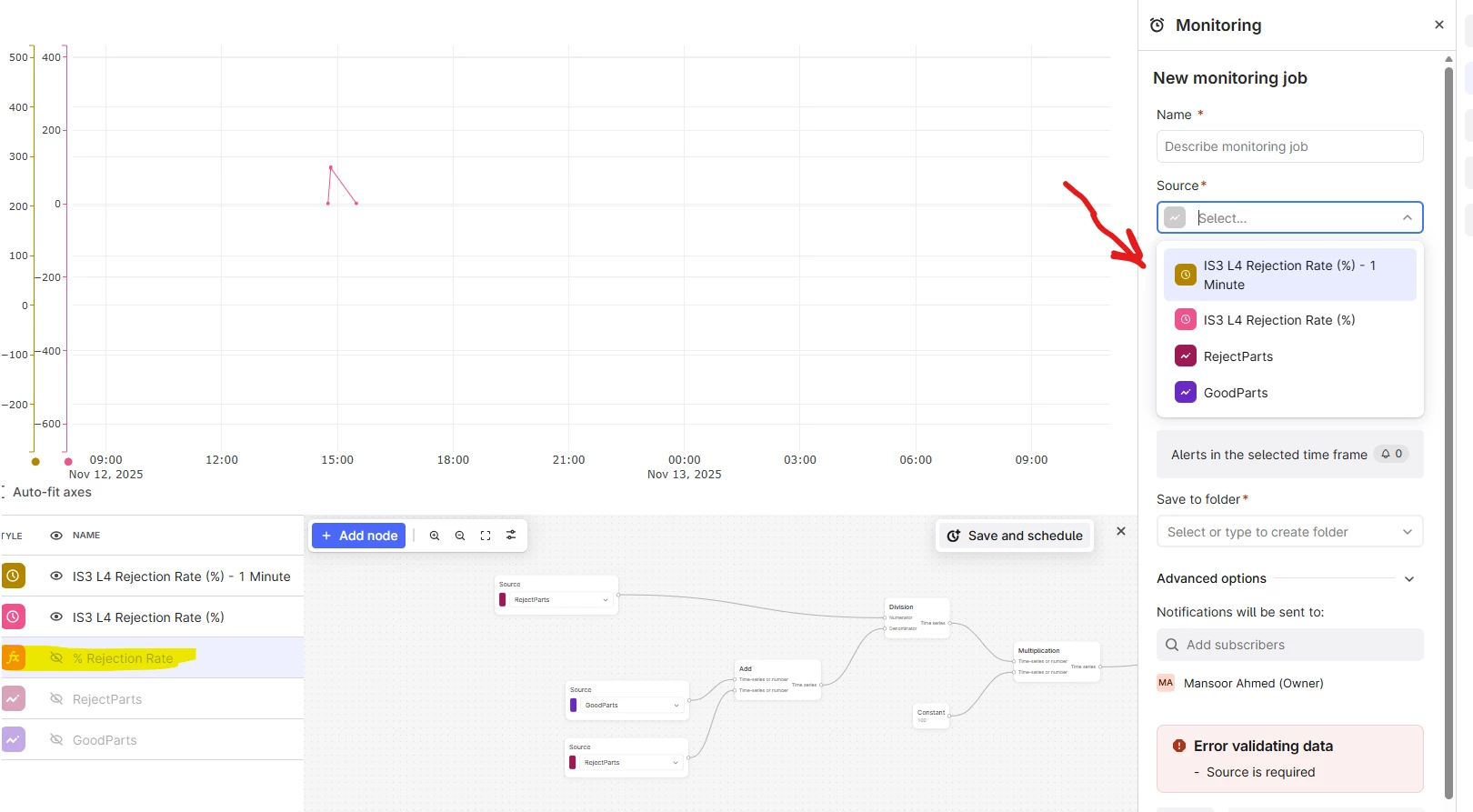Zoom in on the node canvas
This screenshot has height=812, width=1473.
click(x=435, y=536)
